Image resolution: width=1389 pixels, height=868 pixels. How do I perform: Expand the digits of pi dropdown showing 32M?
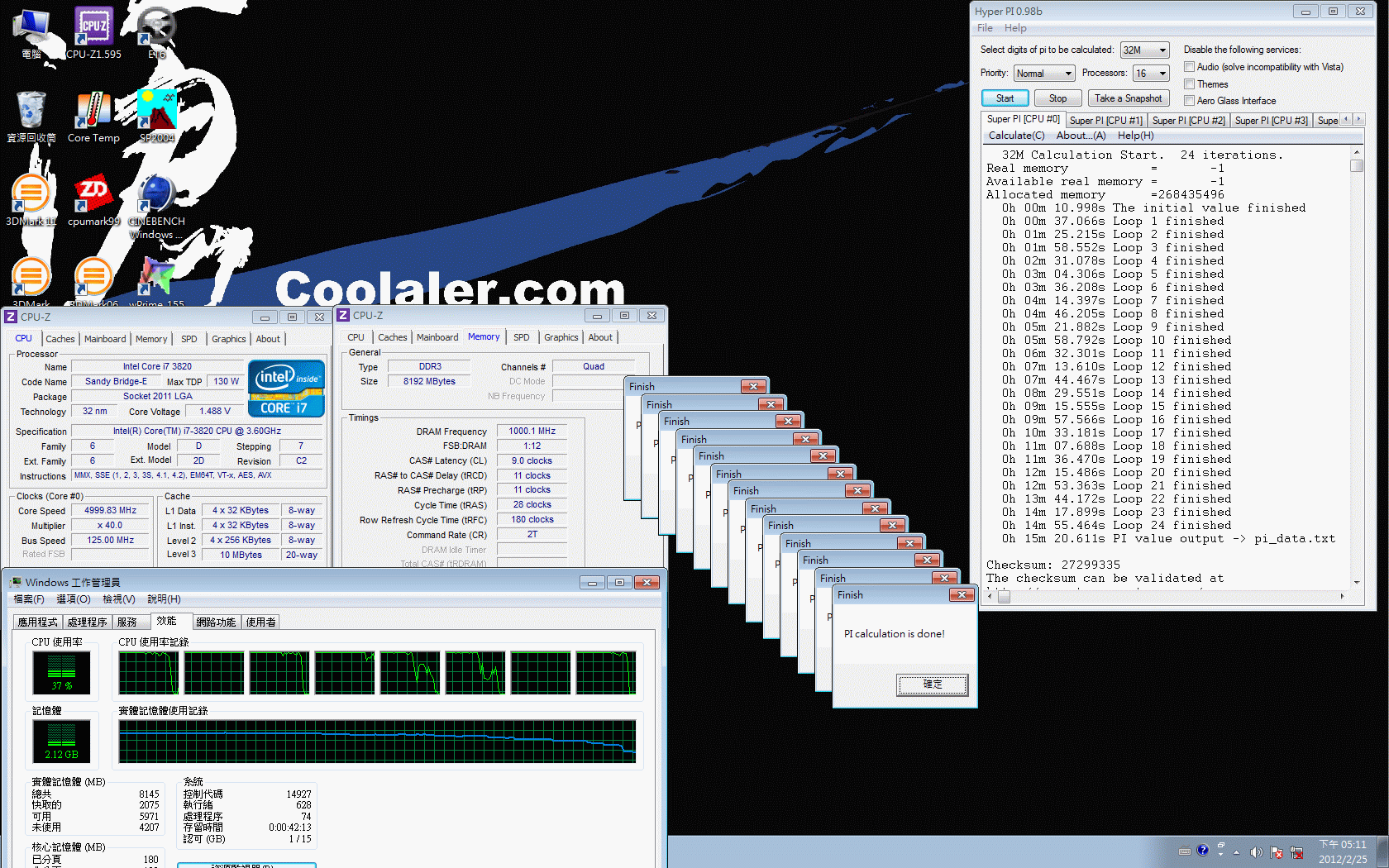[1145, 50]
